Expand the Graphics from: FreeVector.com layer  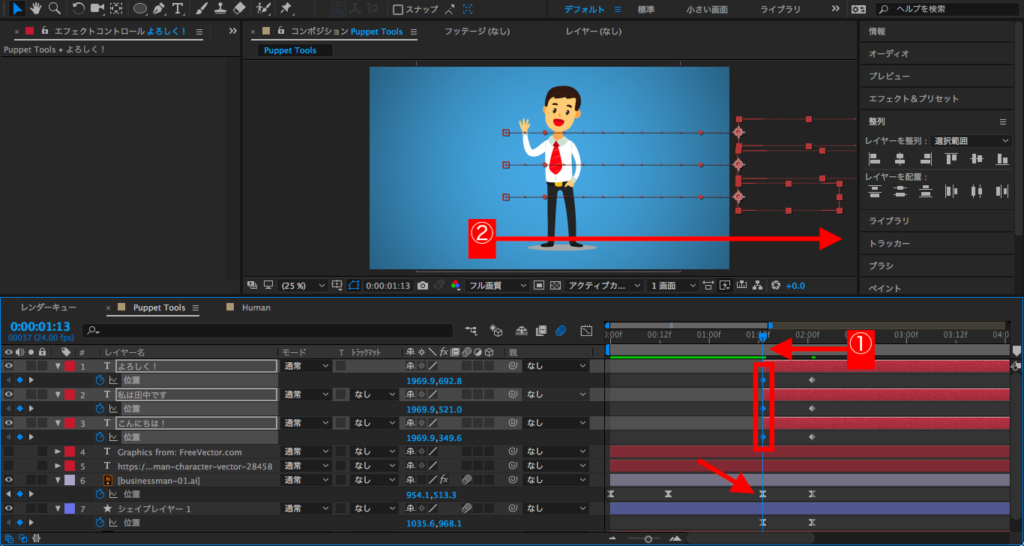pyautogui.click(x=57, y=452)
